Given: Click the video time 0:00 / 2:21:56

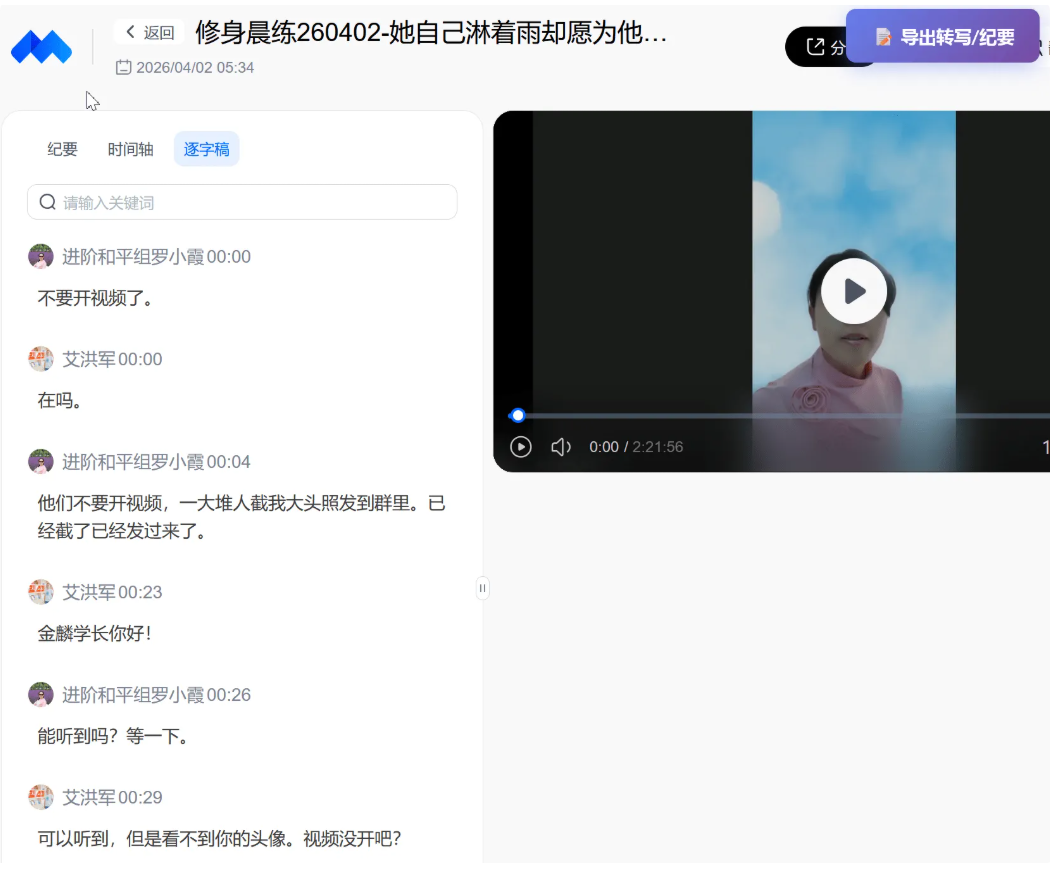Looking at the screenshot, I should tap(636, 447).
